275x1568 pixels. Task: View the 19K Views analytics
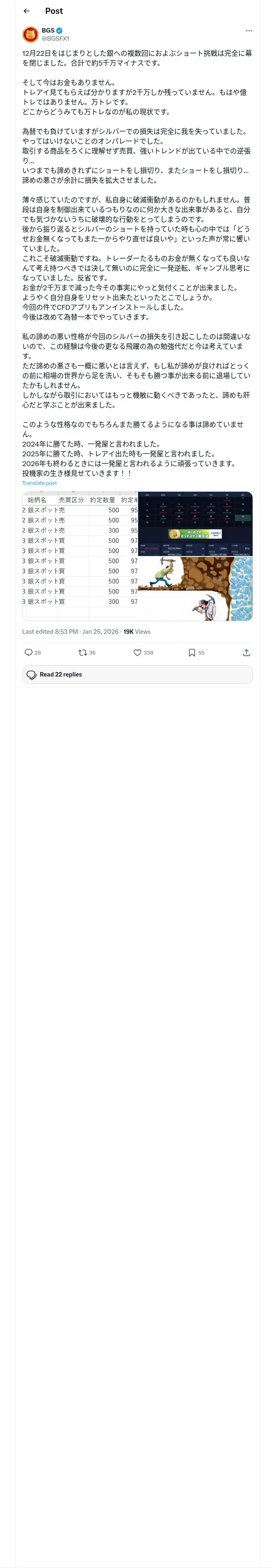pyautogui.click(x=136, y=632)
